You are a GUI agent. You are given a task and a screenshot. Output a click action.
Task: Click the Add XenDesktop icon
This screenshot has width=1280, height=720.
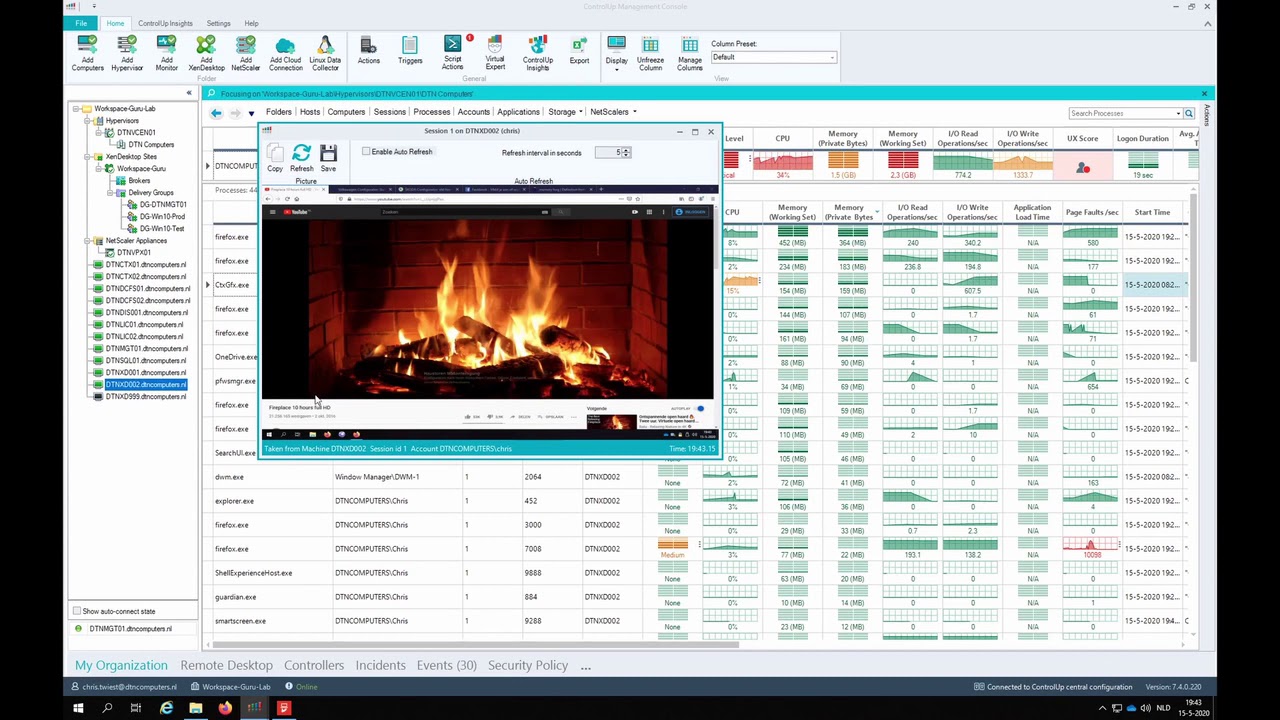point(206,53)
